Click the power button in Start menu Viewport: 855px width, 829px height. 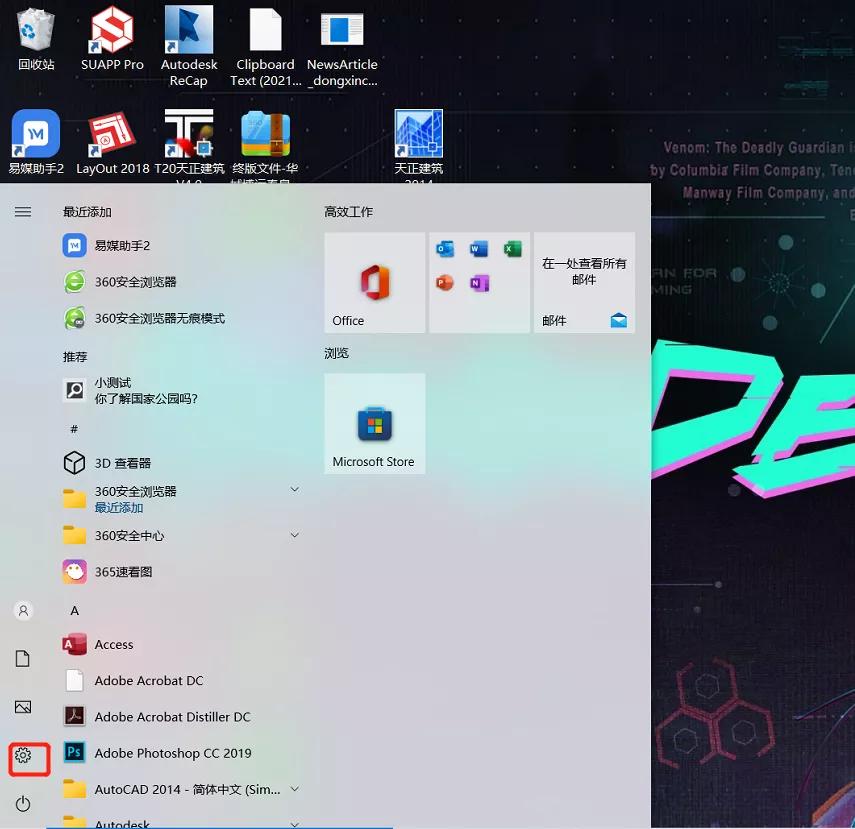pyautogui.click(x=22, y=803)
